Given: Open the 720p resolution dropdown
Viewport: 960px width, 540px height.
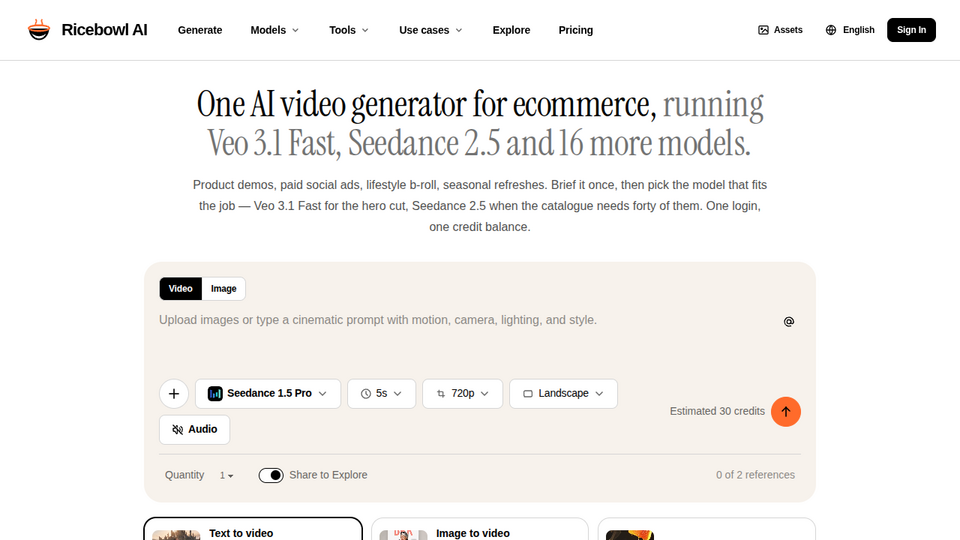Looking at the screenshot, I should click(x=462, y=394).
